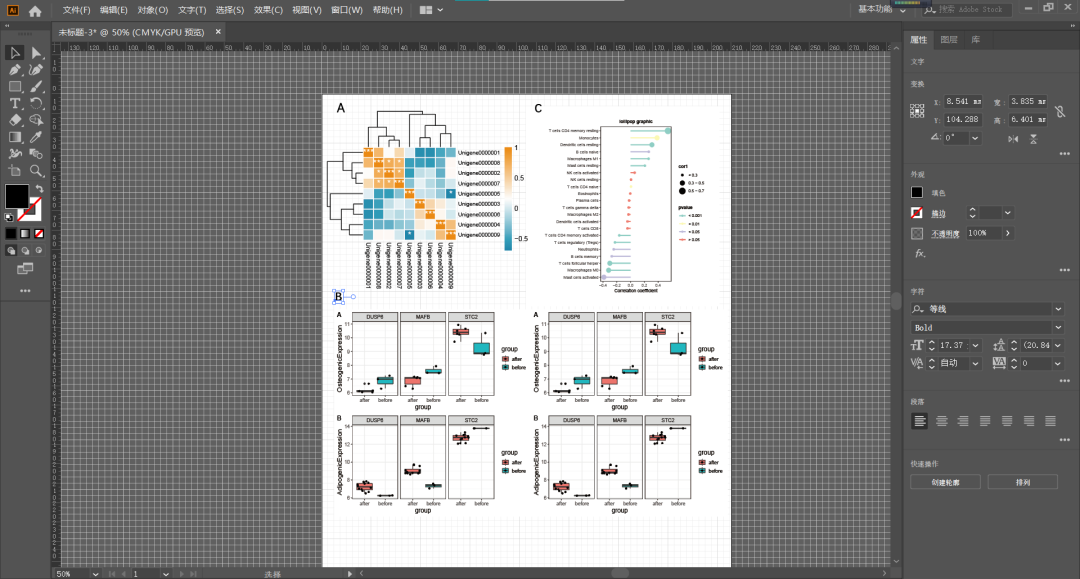Open the font size dropdown arrow

[975, 346]
